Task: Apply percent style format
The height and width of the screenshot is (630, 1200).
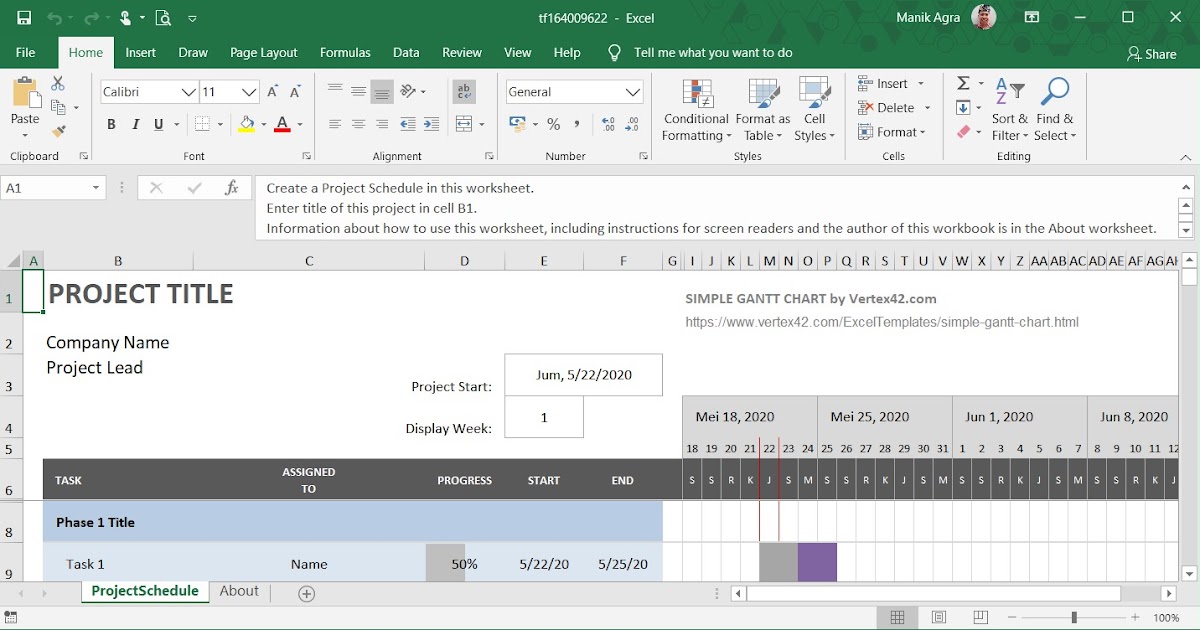Action: (553, 124)
